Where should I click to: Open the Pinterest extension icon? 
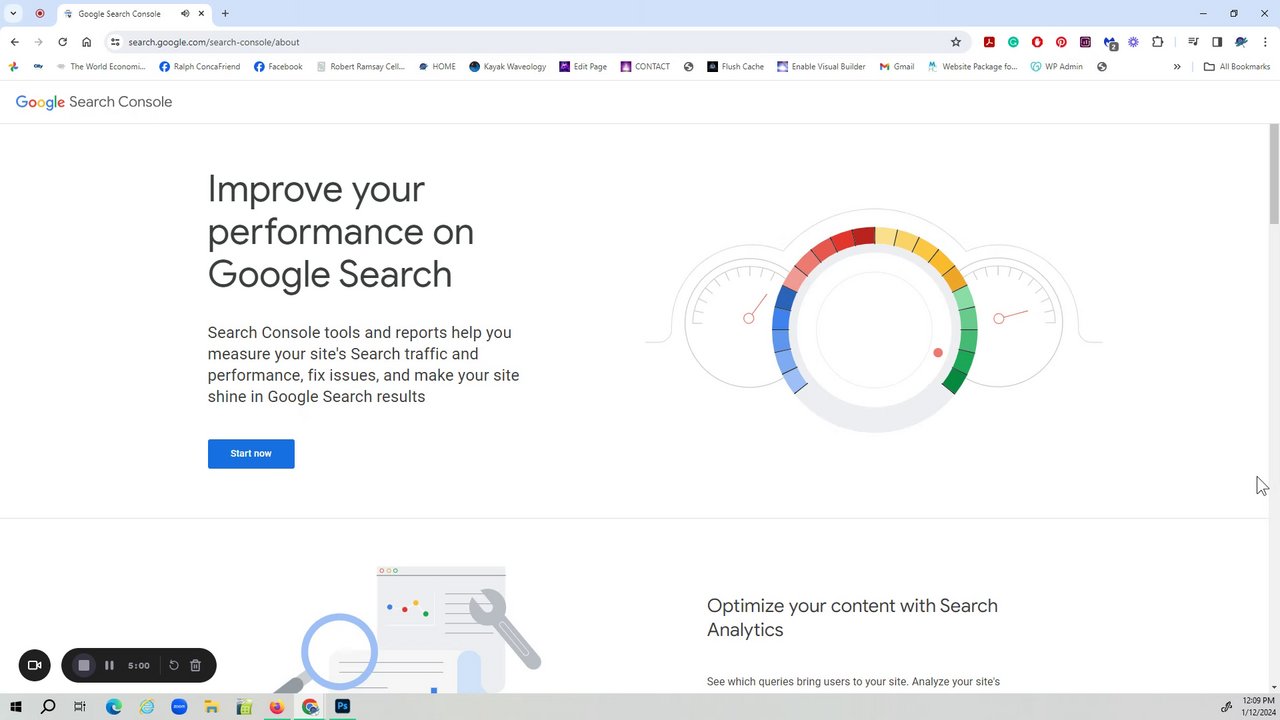pos(1061,42)
